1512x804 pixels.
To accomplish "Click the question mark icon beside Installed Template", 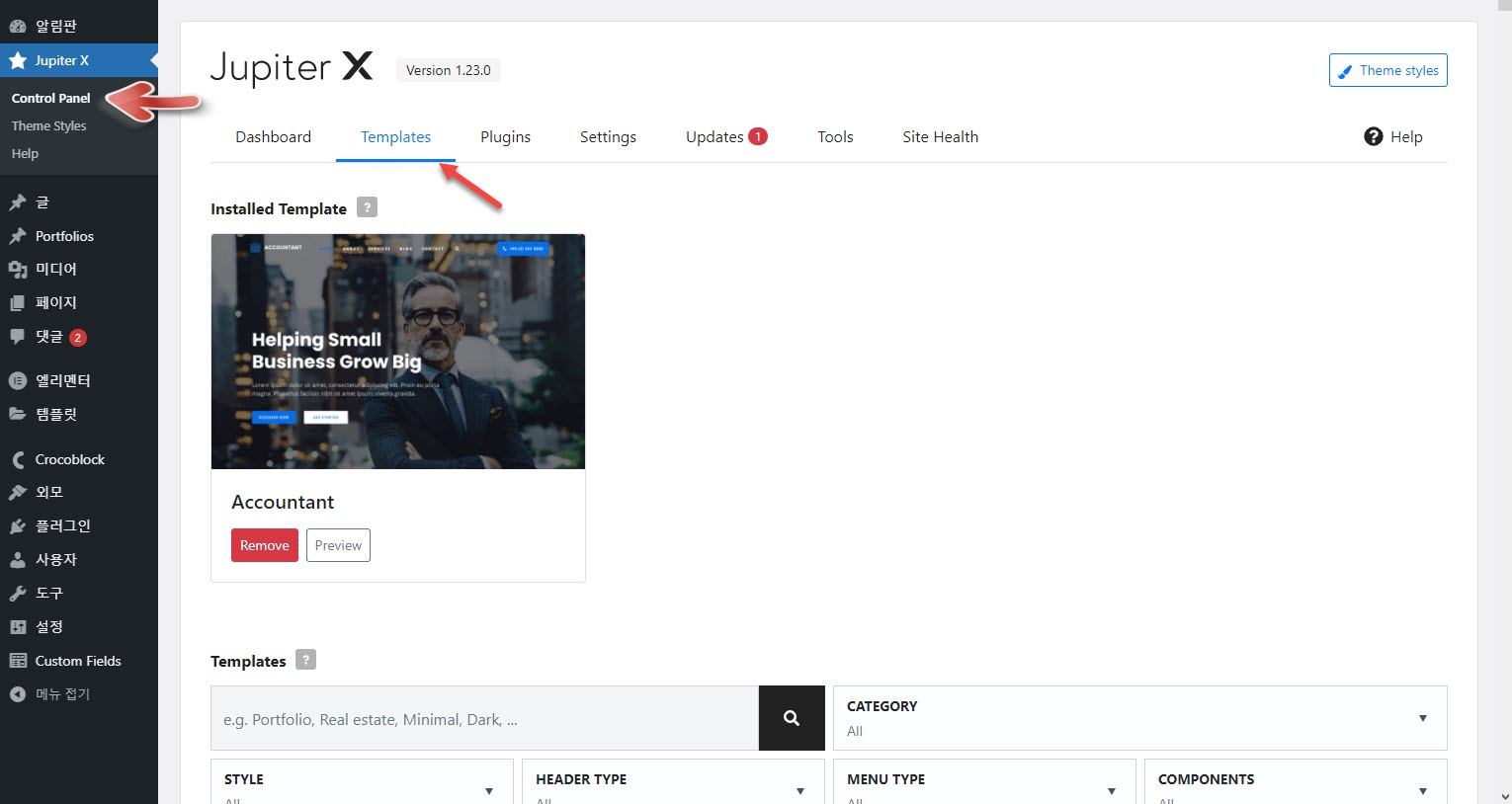I will click(x=367, y=207).
